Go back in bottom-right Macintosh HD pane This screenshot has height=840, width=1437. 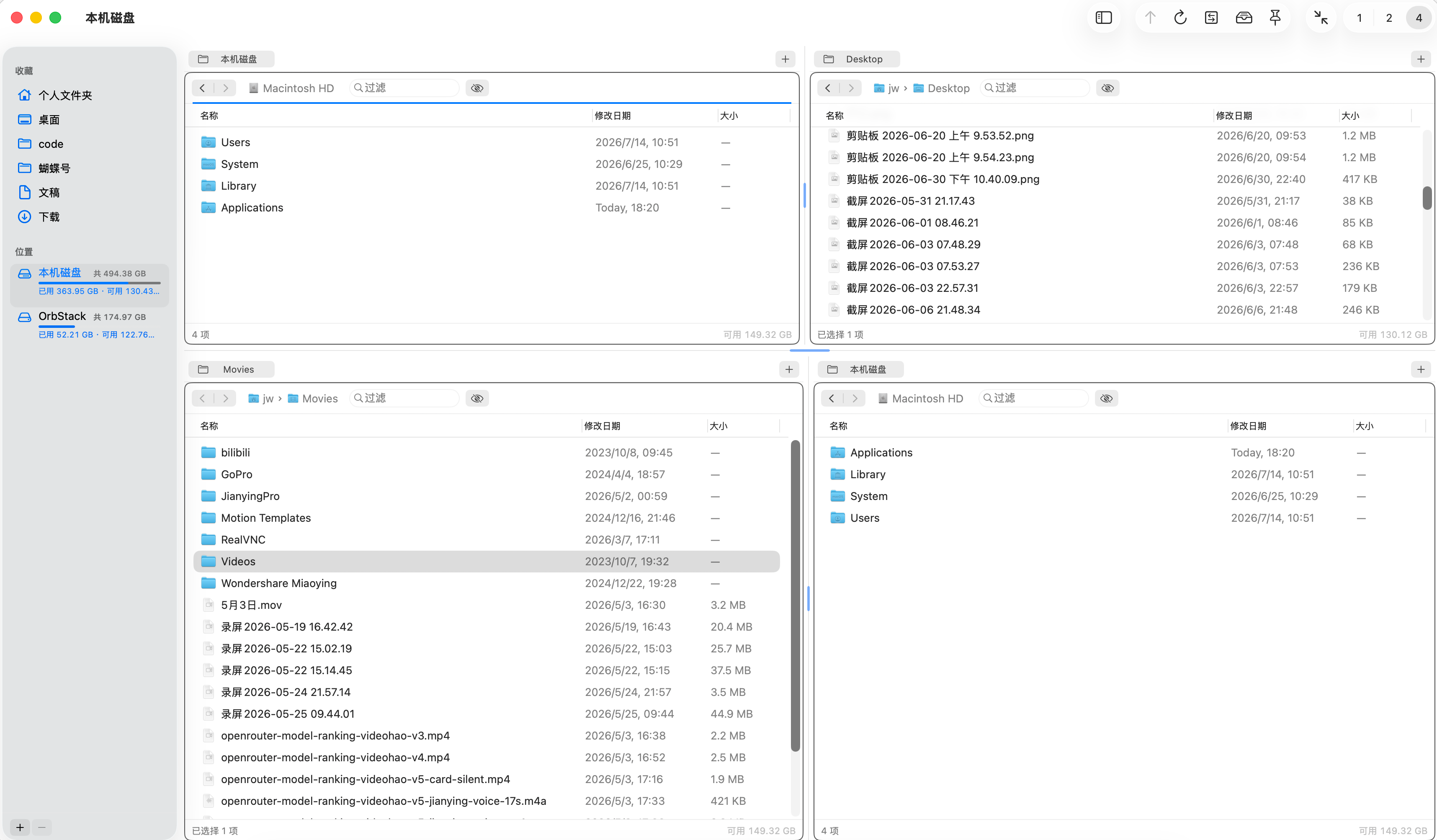point(832,398)
